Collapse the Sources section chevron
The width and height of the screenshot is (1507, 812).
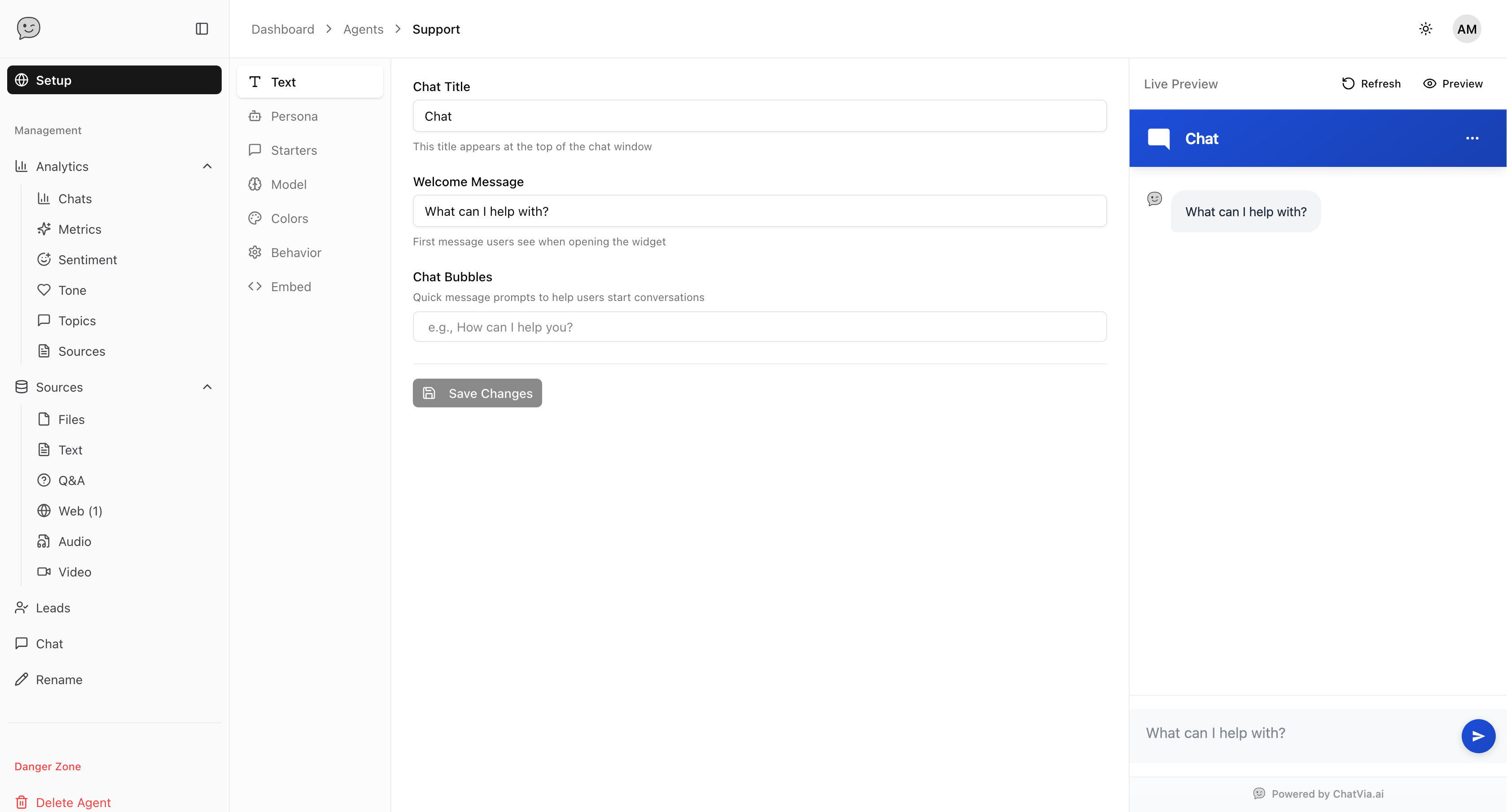tap(207, 387)
